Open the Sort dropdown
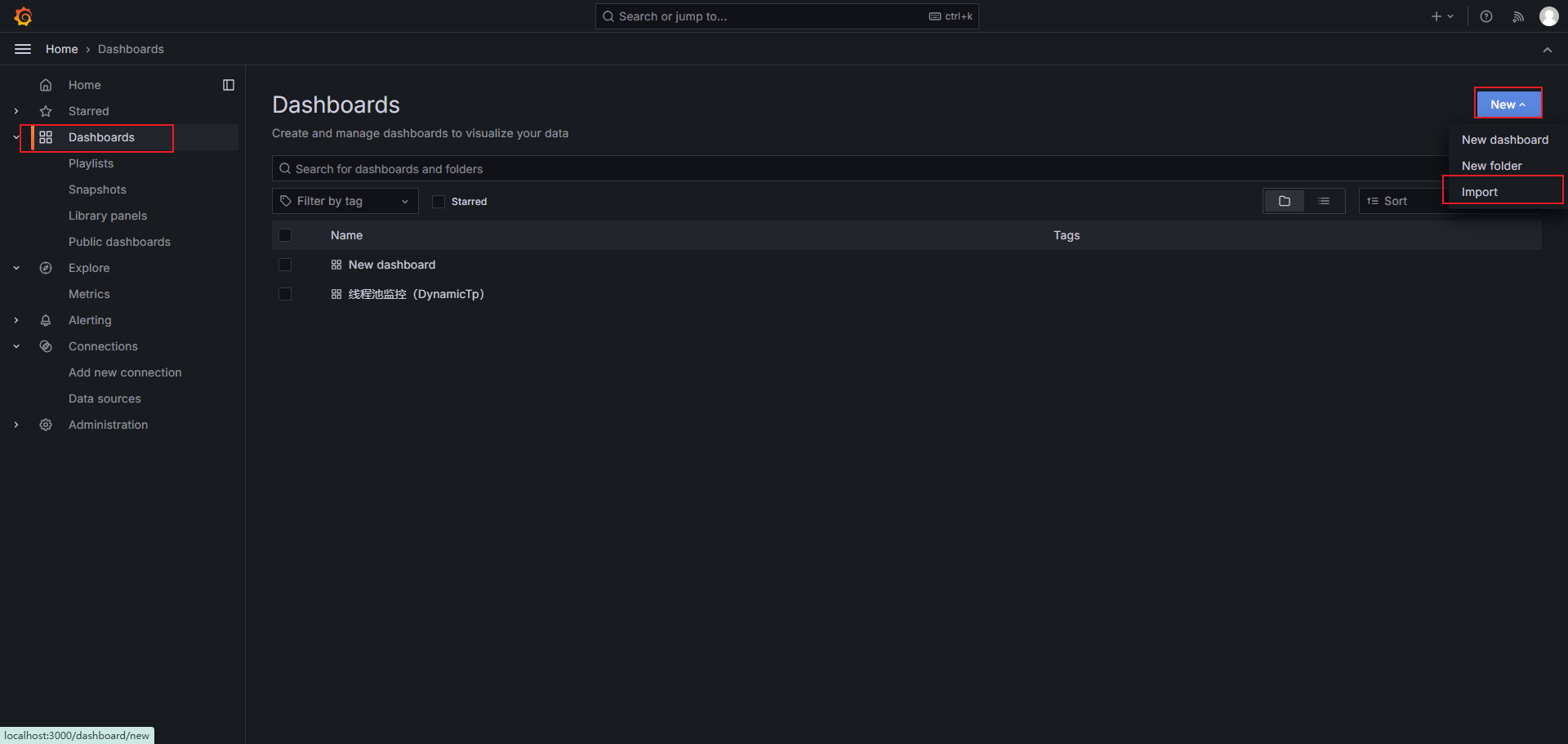Viewport: 1568px width, 744px height. pos(1403,201)
